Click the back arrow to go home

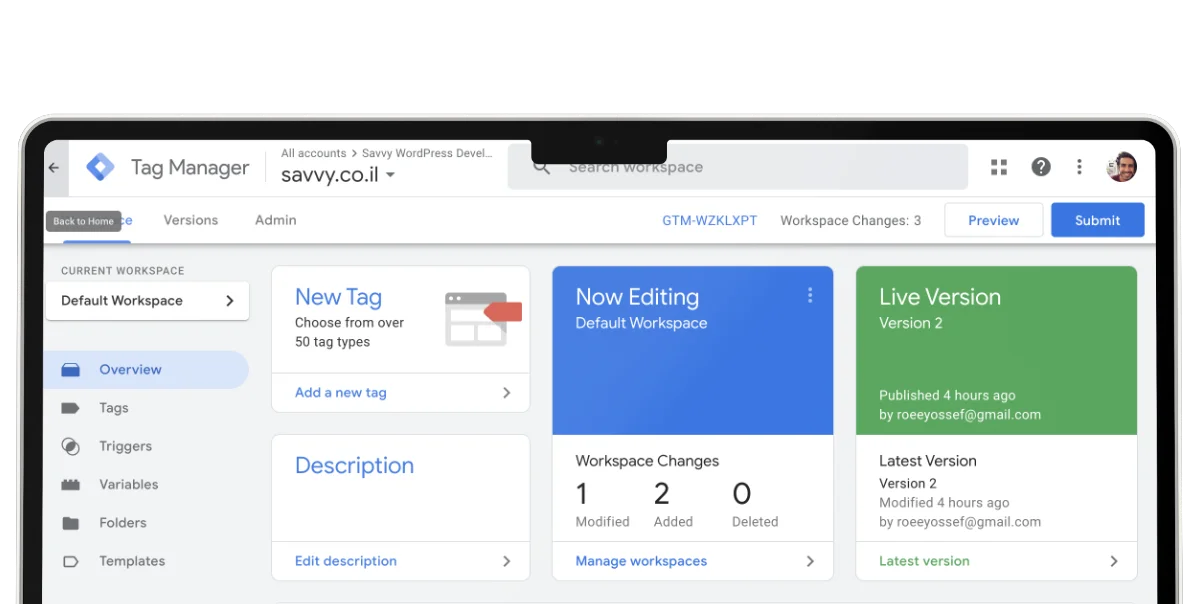pos(54,168)
